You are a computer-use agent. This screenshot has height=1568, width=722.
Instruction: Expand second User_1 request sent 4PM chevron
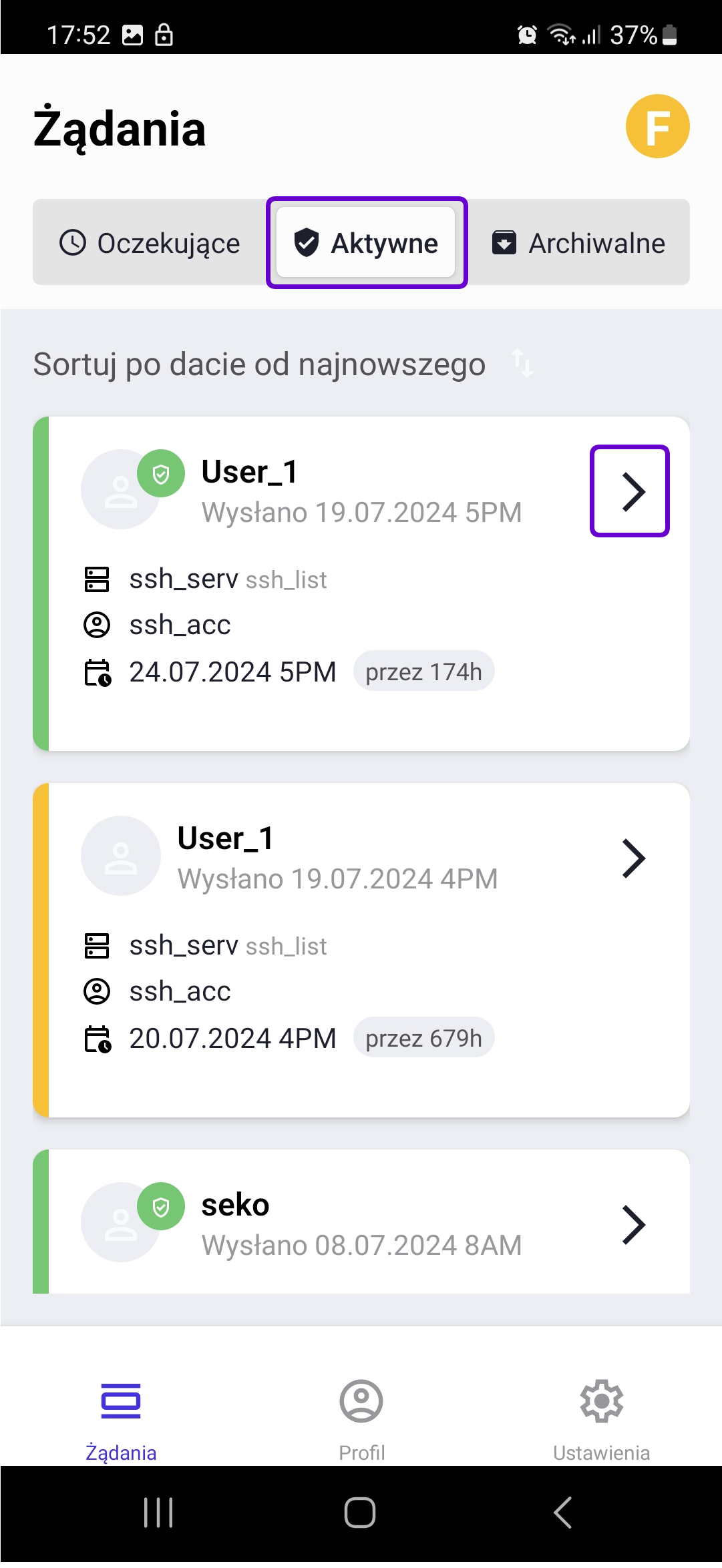click(633, 858)
